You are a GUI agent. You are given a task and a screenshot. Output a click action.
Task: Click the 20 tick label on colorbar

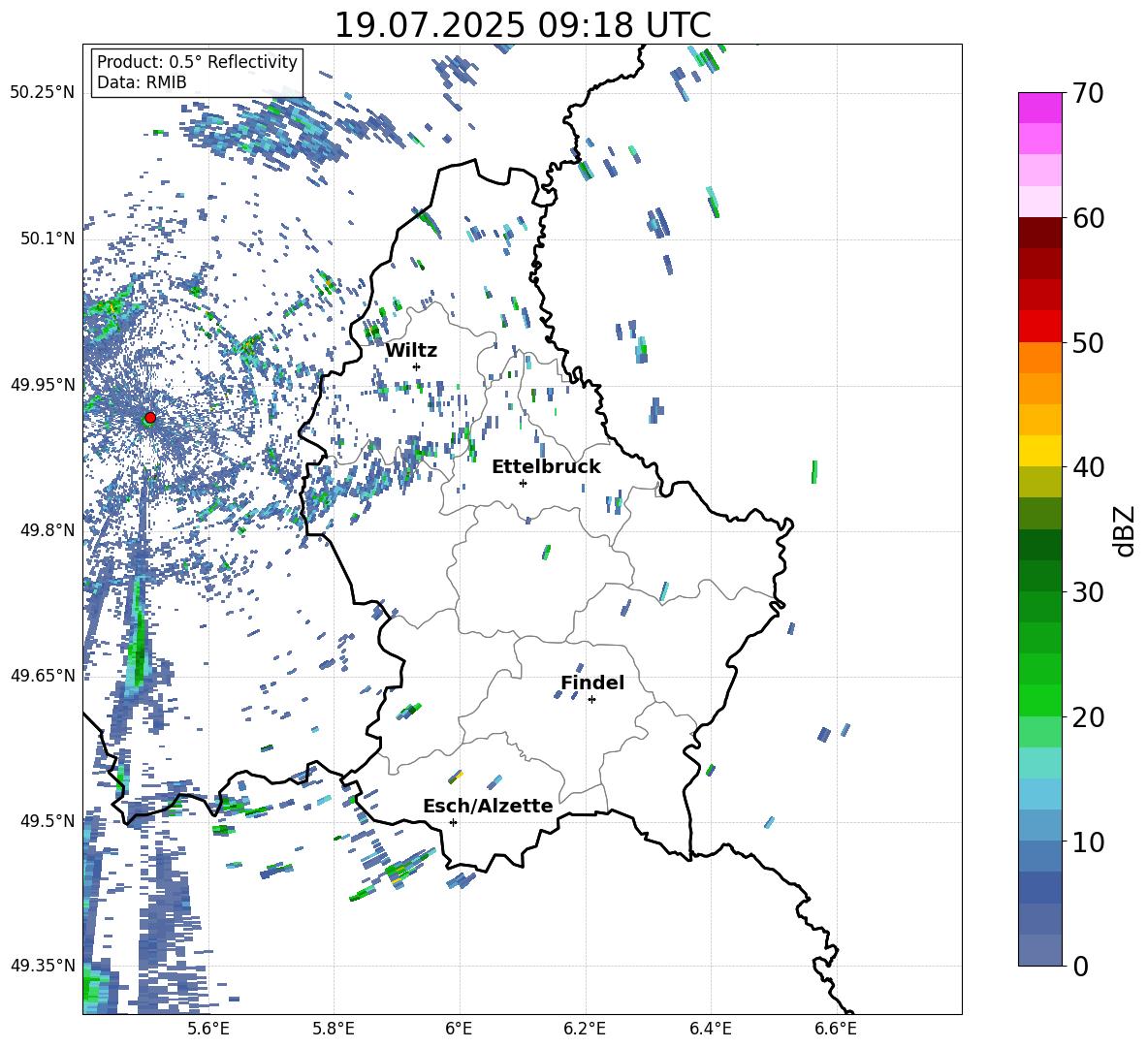(1087, 717)
